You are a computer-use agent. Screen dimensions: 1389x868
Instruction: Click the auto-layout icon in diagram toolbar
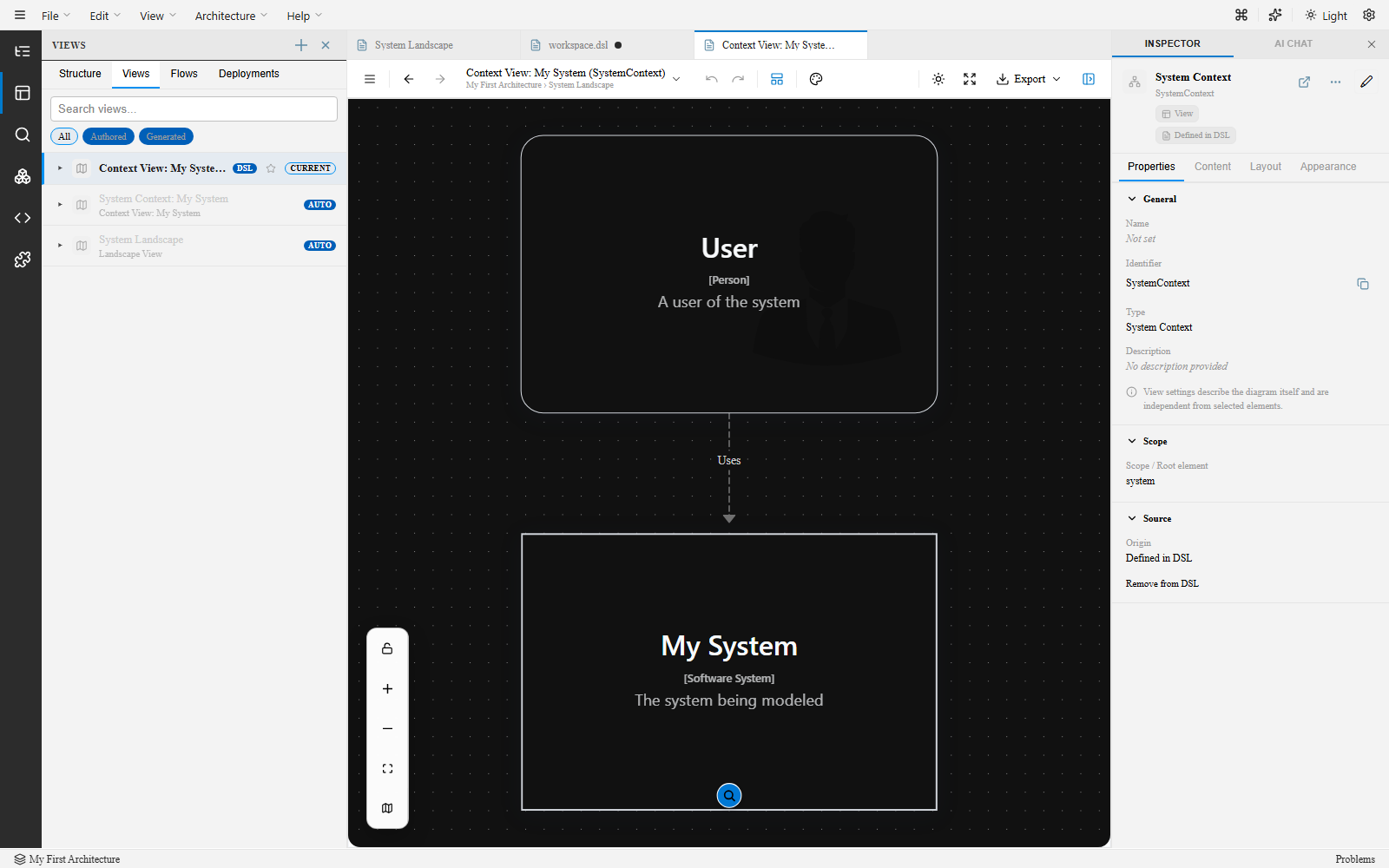tap(777, 79)
